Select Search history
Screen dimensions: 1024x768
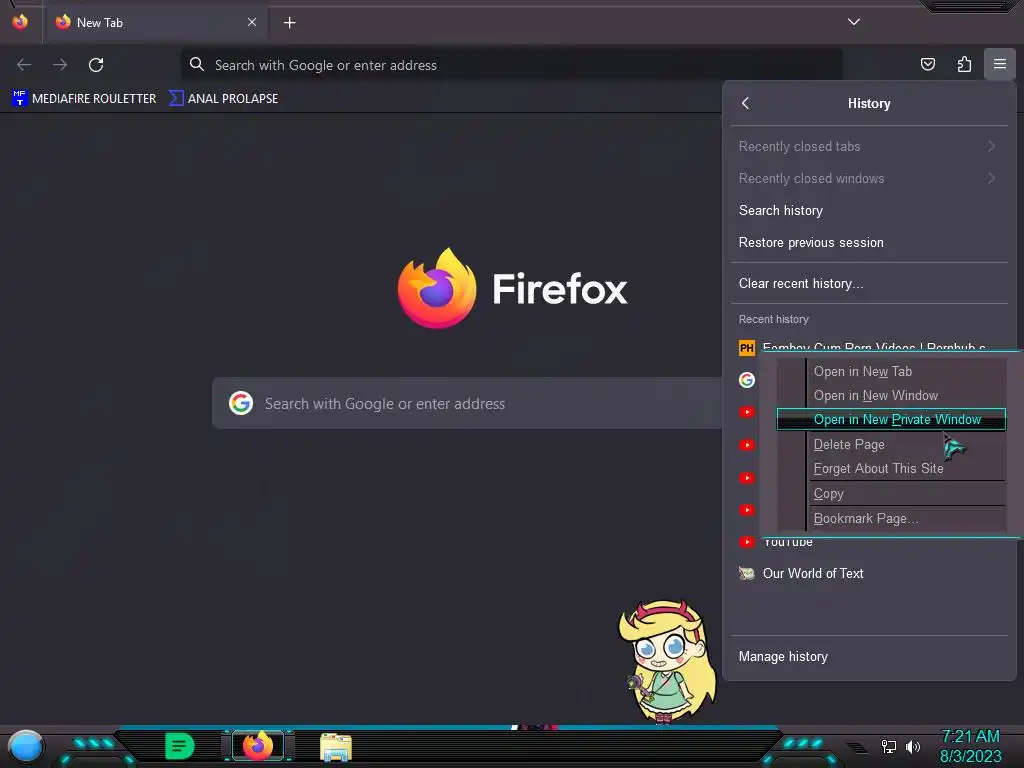click(869, 210)
